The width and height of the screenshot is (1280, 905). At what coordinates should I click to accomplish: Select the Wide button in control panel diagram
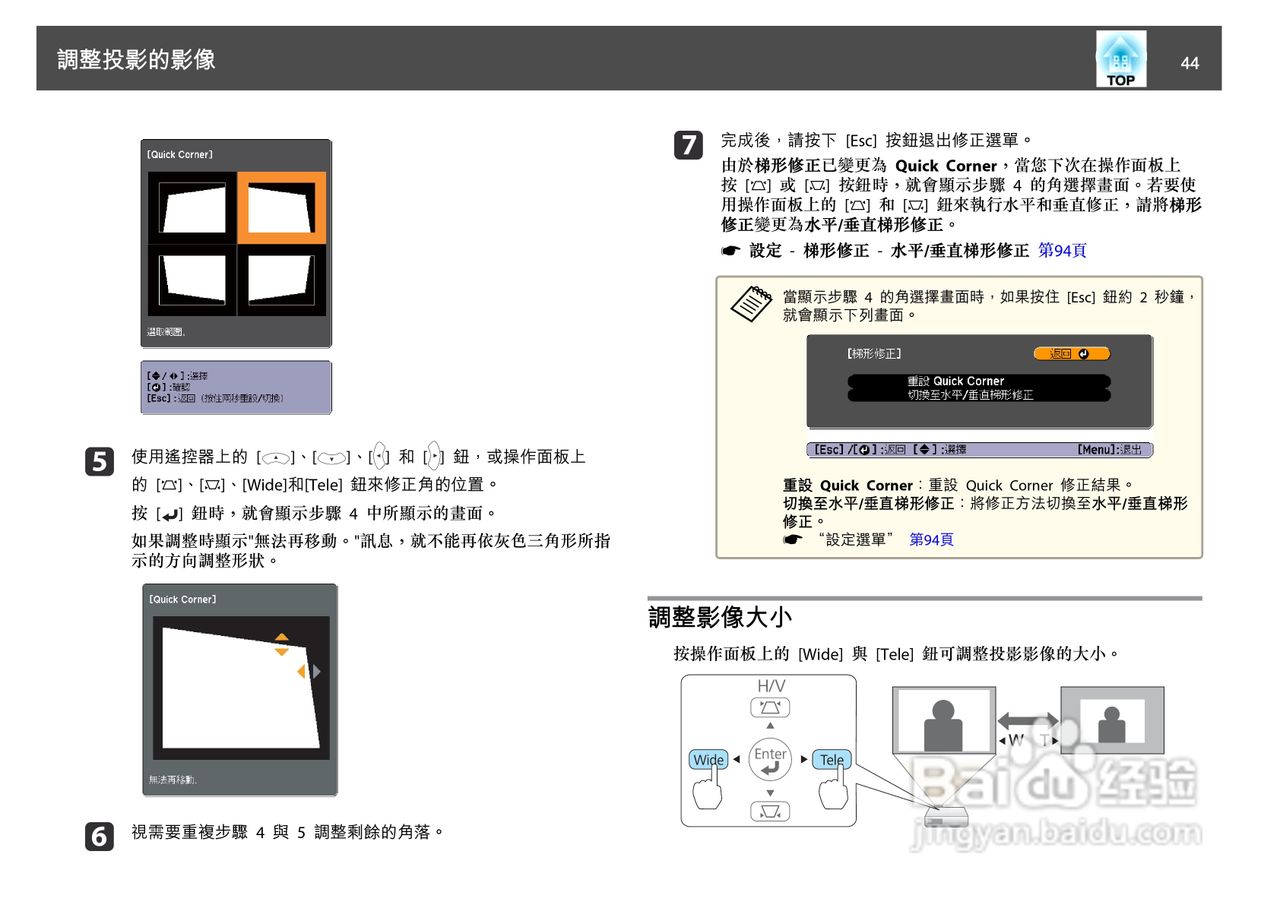[x=708, y=760]
